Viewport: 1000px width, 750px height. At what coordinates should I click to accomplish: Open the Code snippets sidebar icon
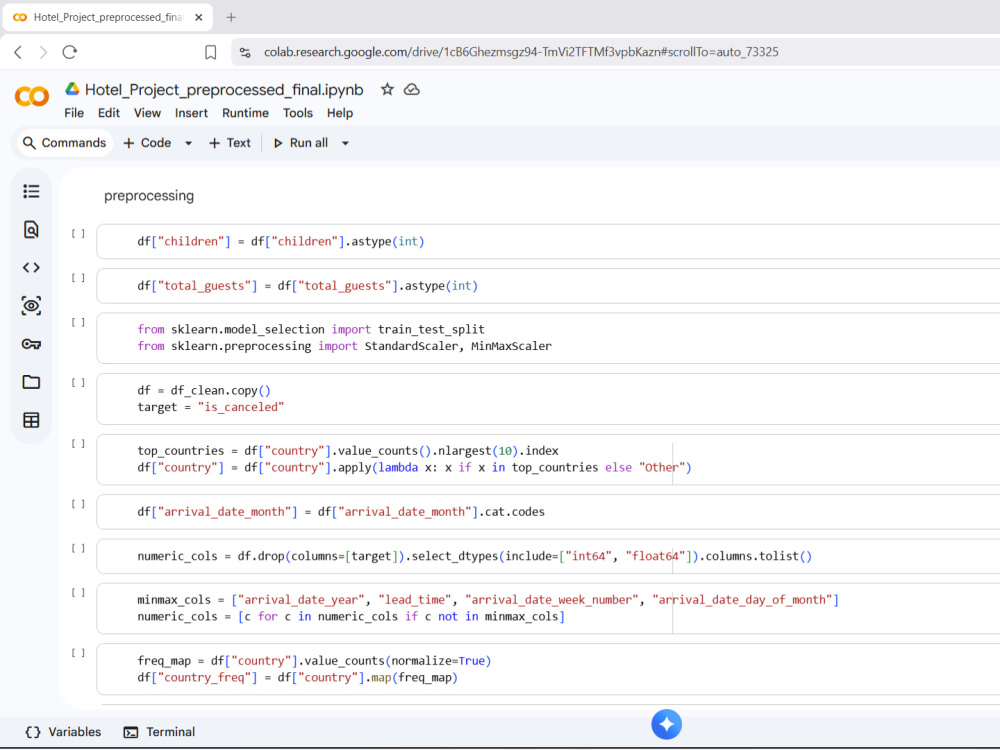pyautogui.click(x=31, y=268)
